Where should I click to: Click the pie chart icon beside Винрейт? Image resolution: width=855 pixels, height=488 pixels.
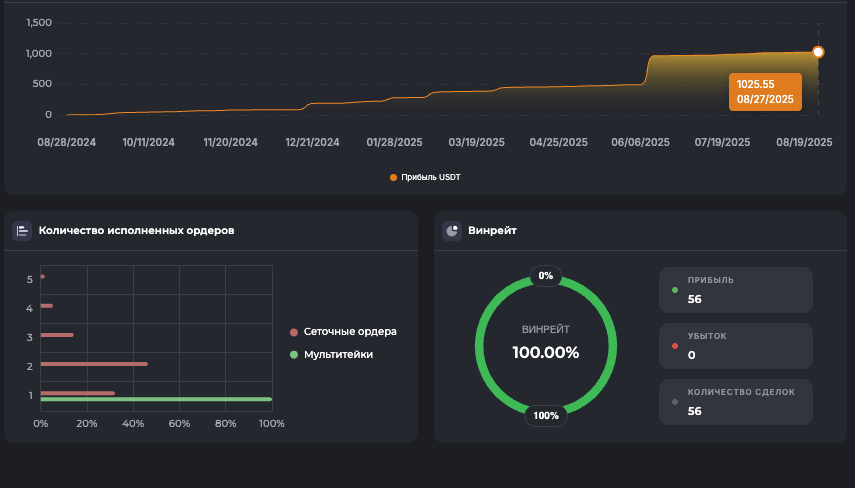(x=451, y=231)
